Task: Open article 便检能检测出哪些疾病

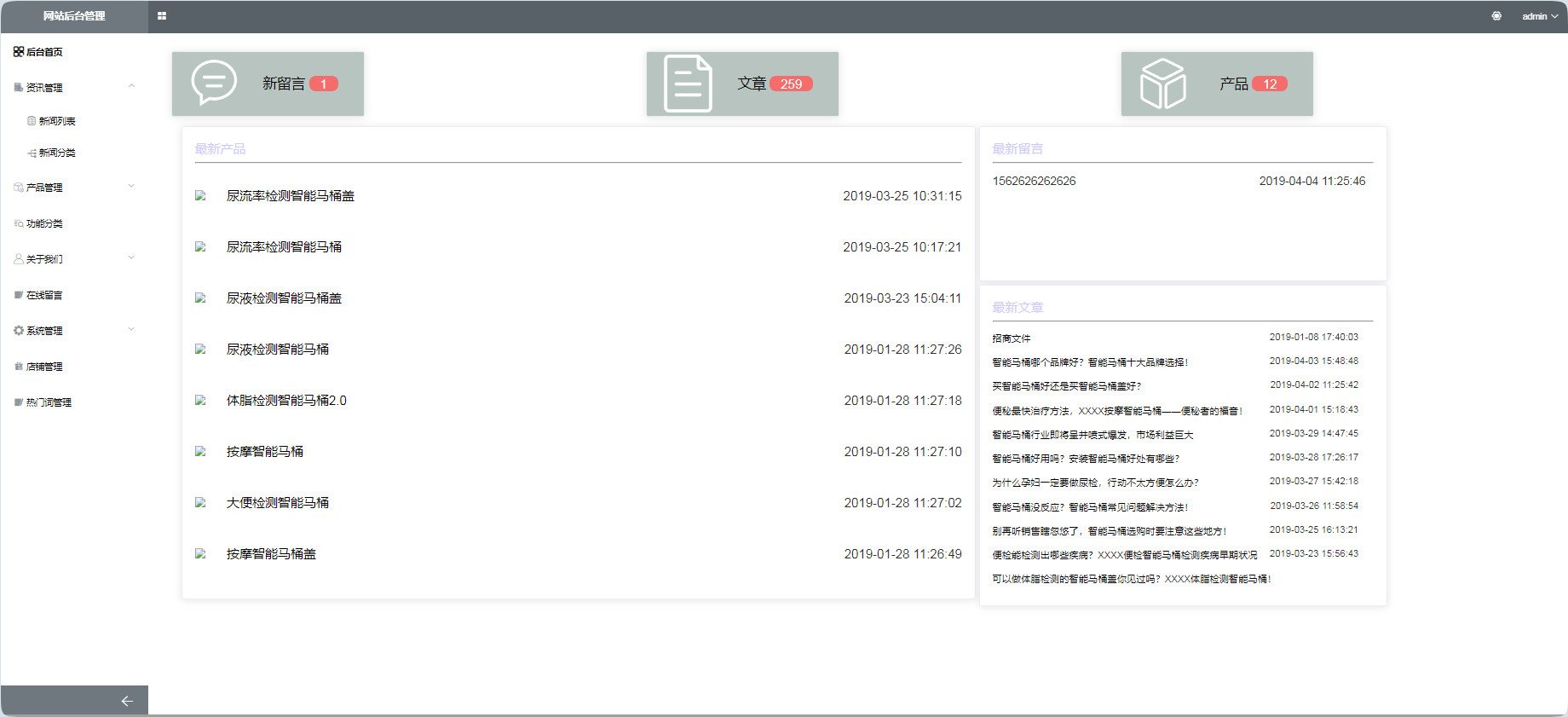Action: pos(1125,555)
